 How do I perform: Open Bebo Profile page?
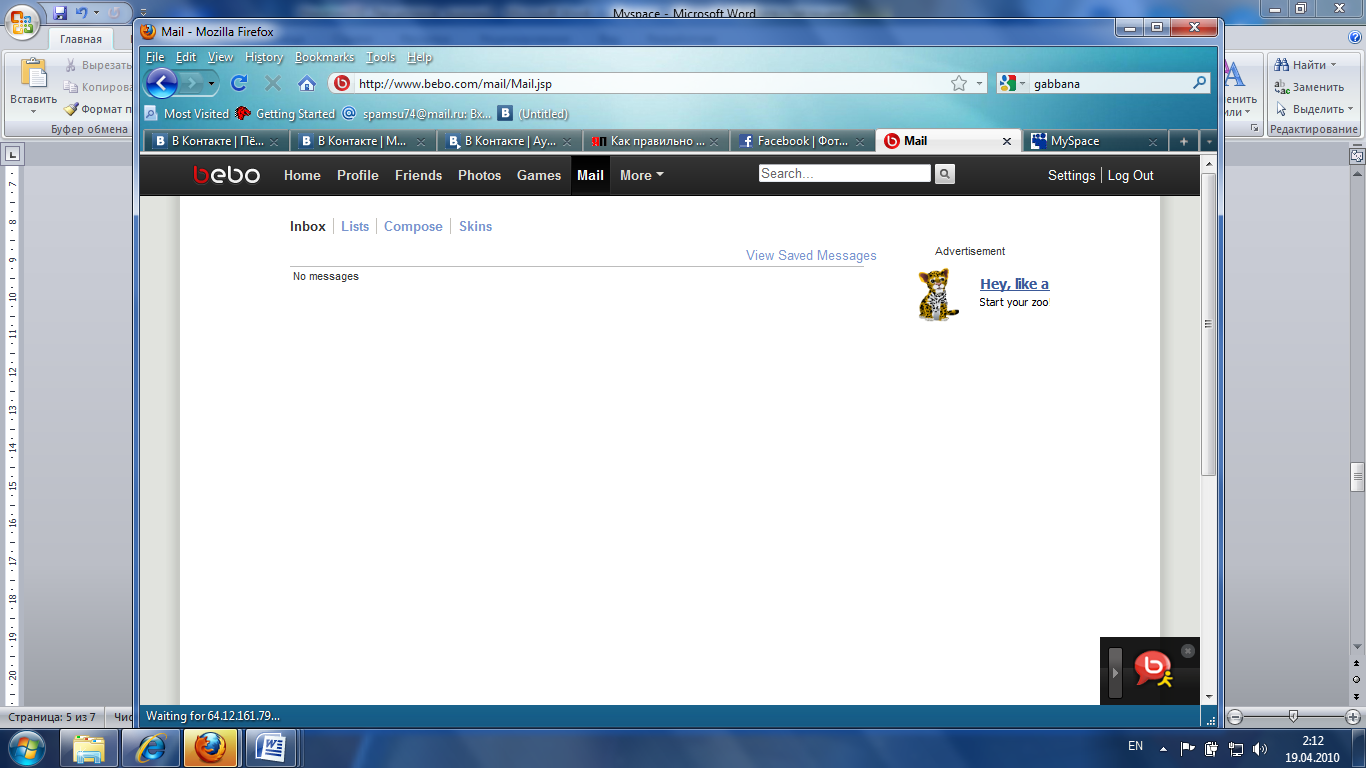tap(358, 175)
